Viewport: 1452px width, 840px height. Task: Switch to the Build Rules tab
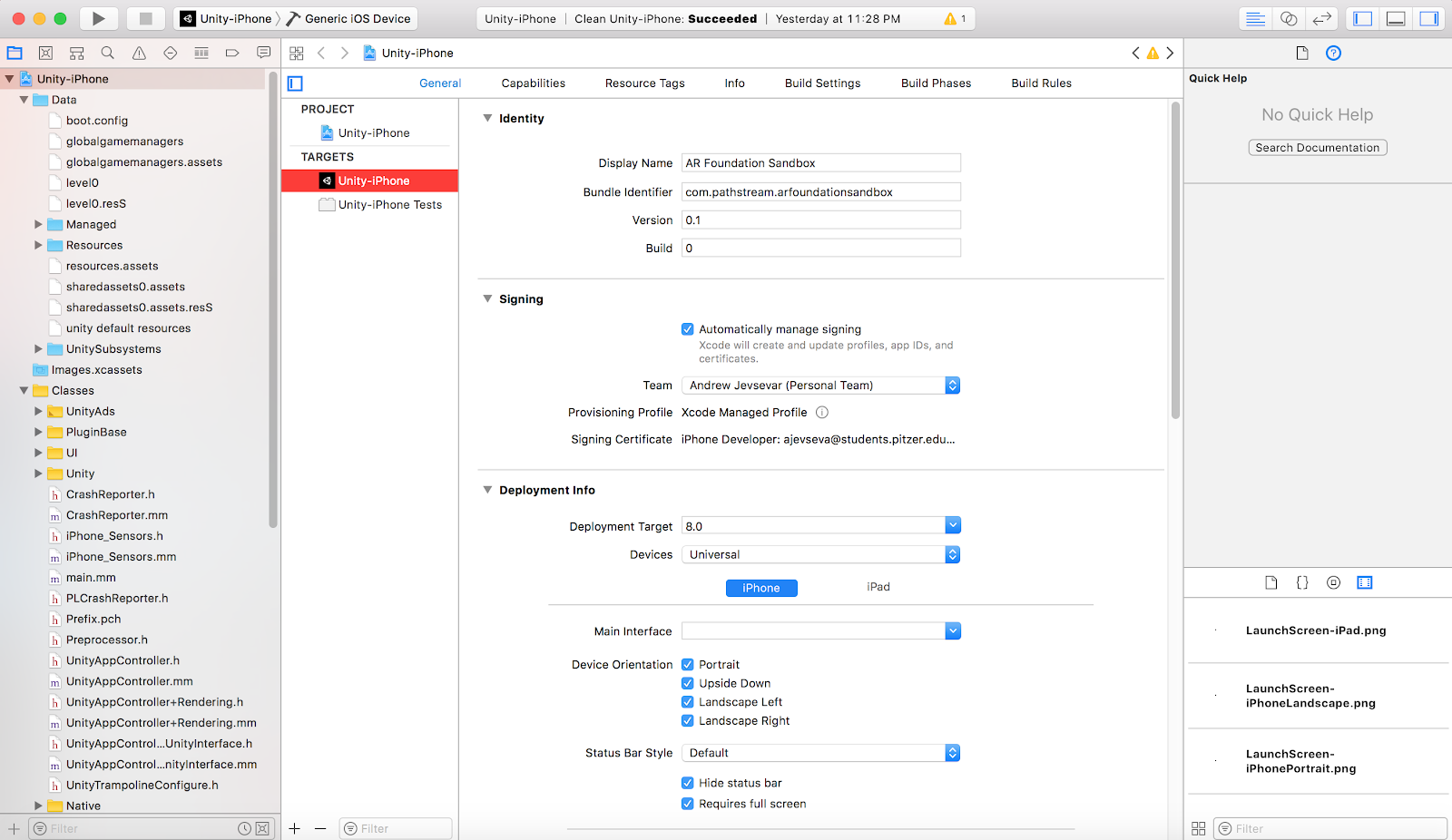1042,83
